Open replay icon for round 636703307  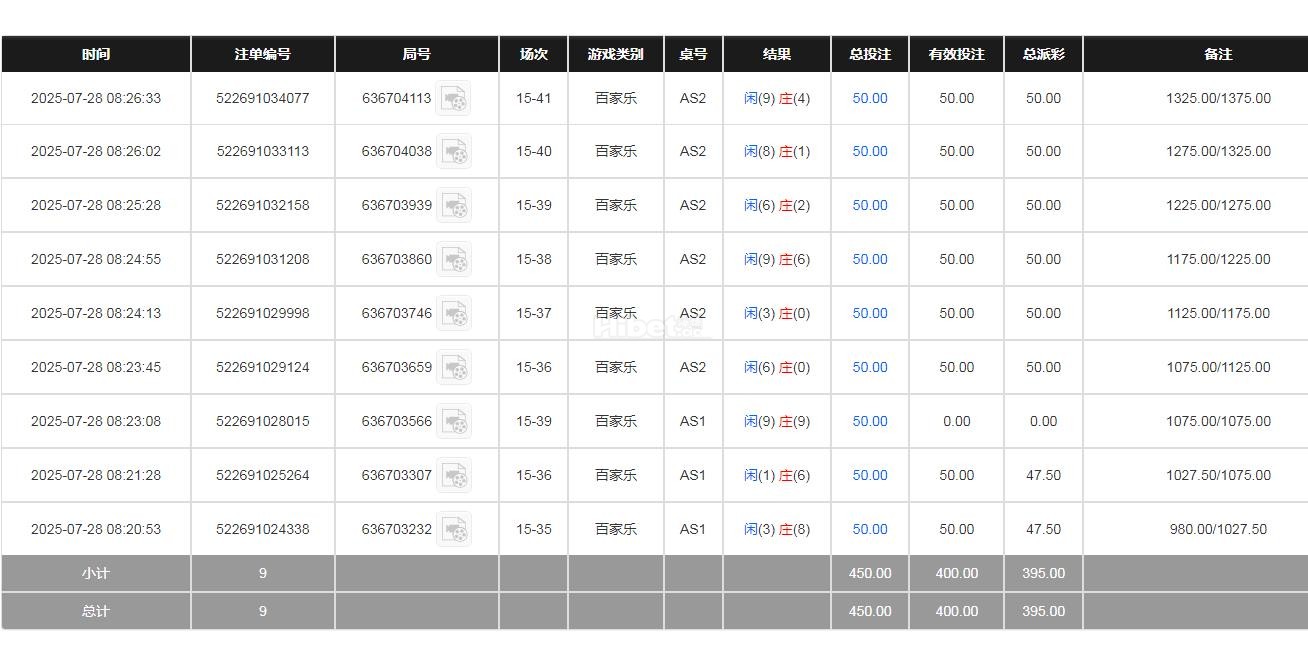(454, 476)
